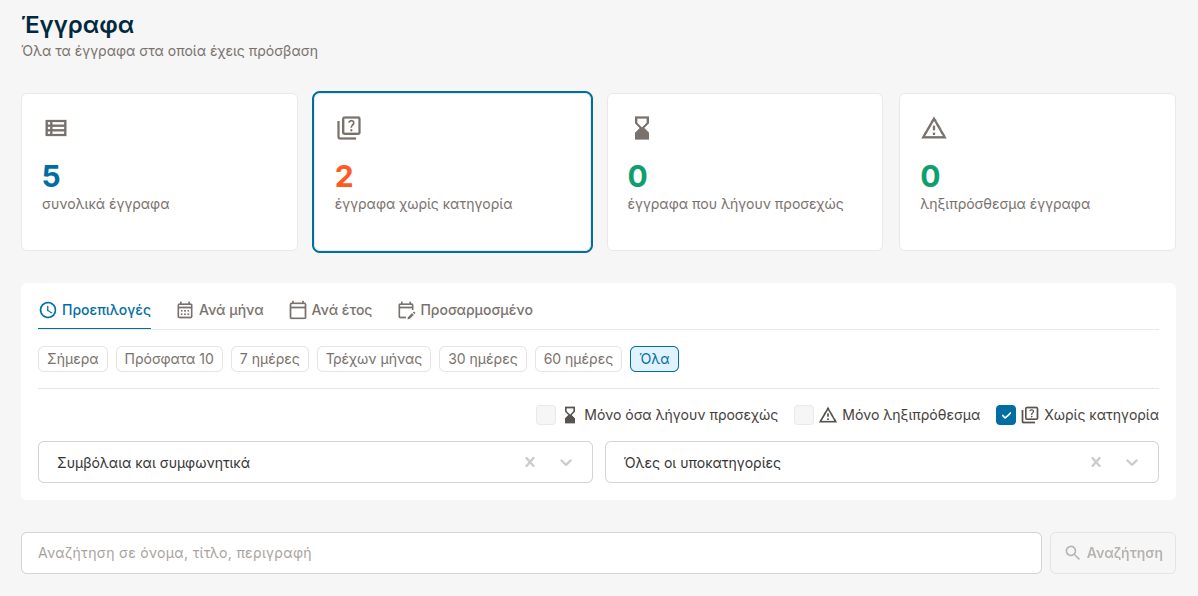Image resolution: width=1198 pixels, height=596 pixels.
Task: Open the Όλες οι υποκατηγορίες dropdown arrow
Action: [x=1132, y=463]
